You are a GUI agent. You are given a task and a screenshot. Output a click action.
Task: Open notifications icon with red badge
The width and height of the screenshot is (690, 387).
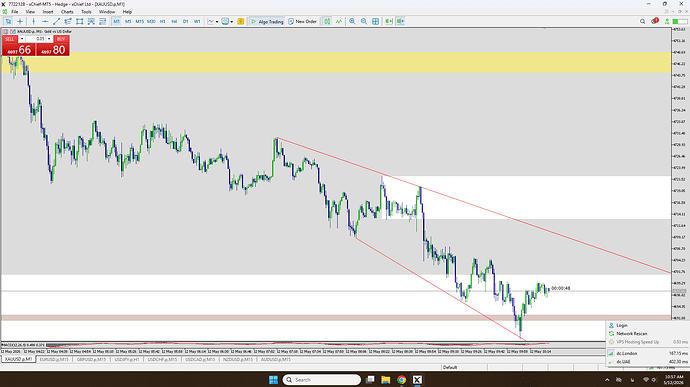654,21
